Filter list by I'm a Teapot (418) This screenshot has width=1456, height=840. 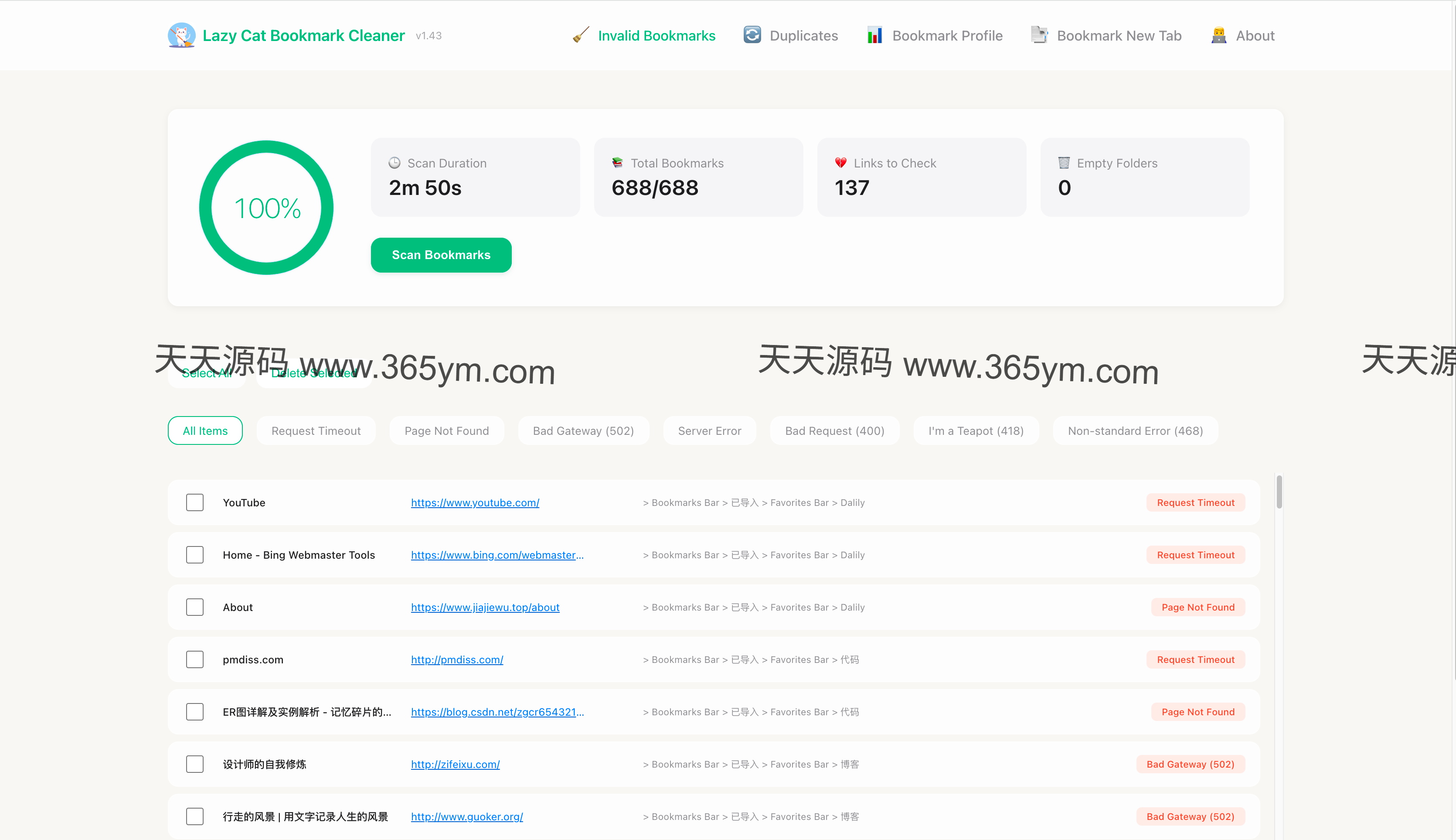coord(976,430)
